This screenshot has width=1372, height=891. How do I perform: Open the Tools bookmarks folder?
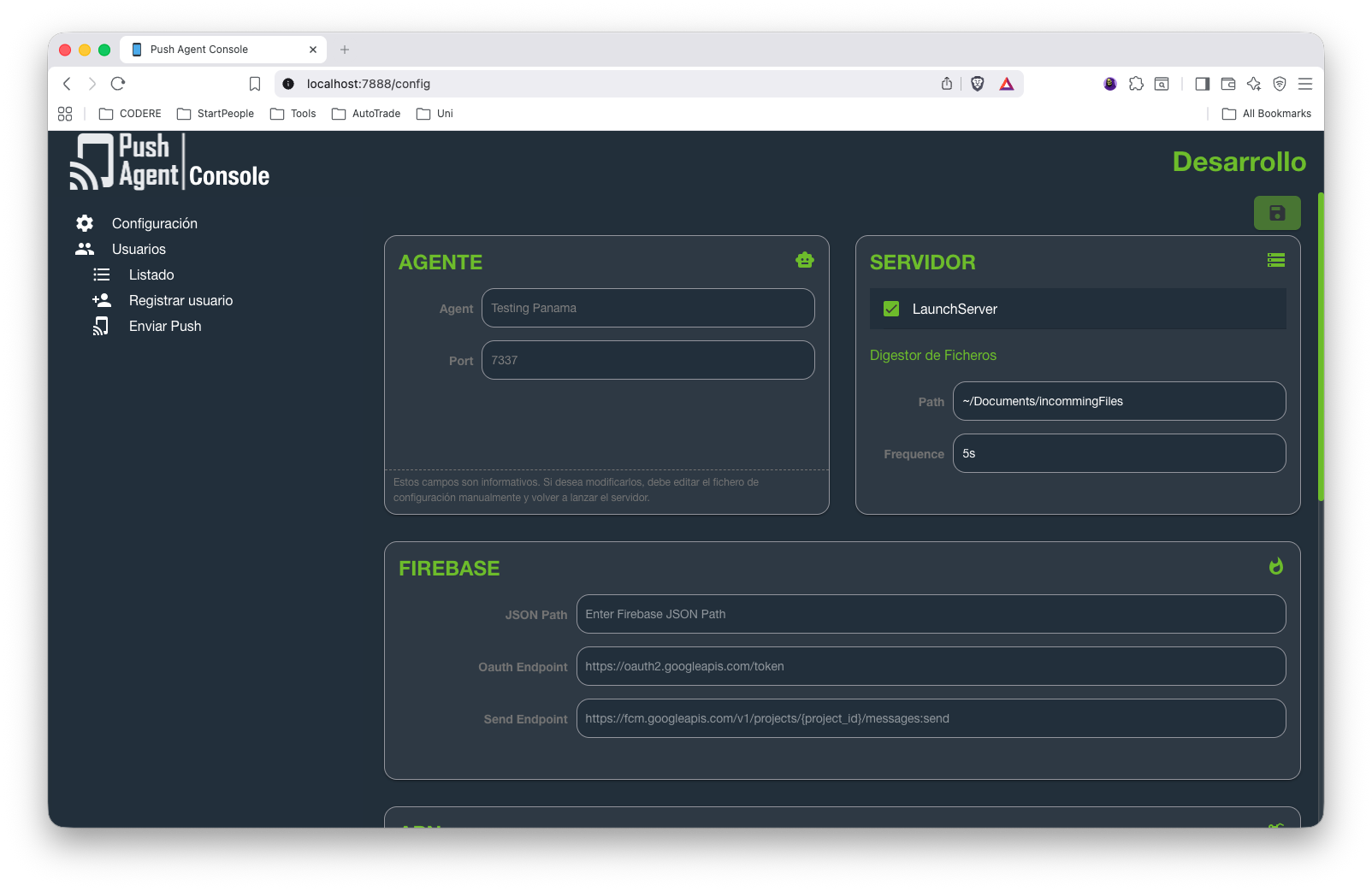point(293,113)
